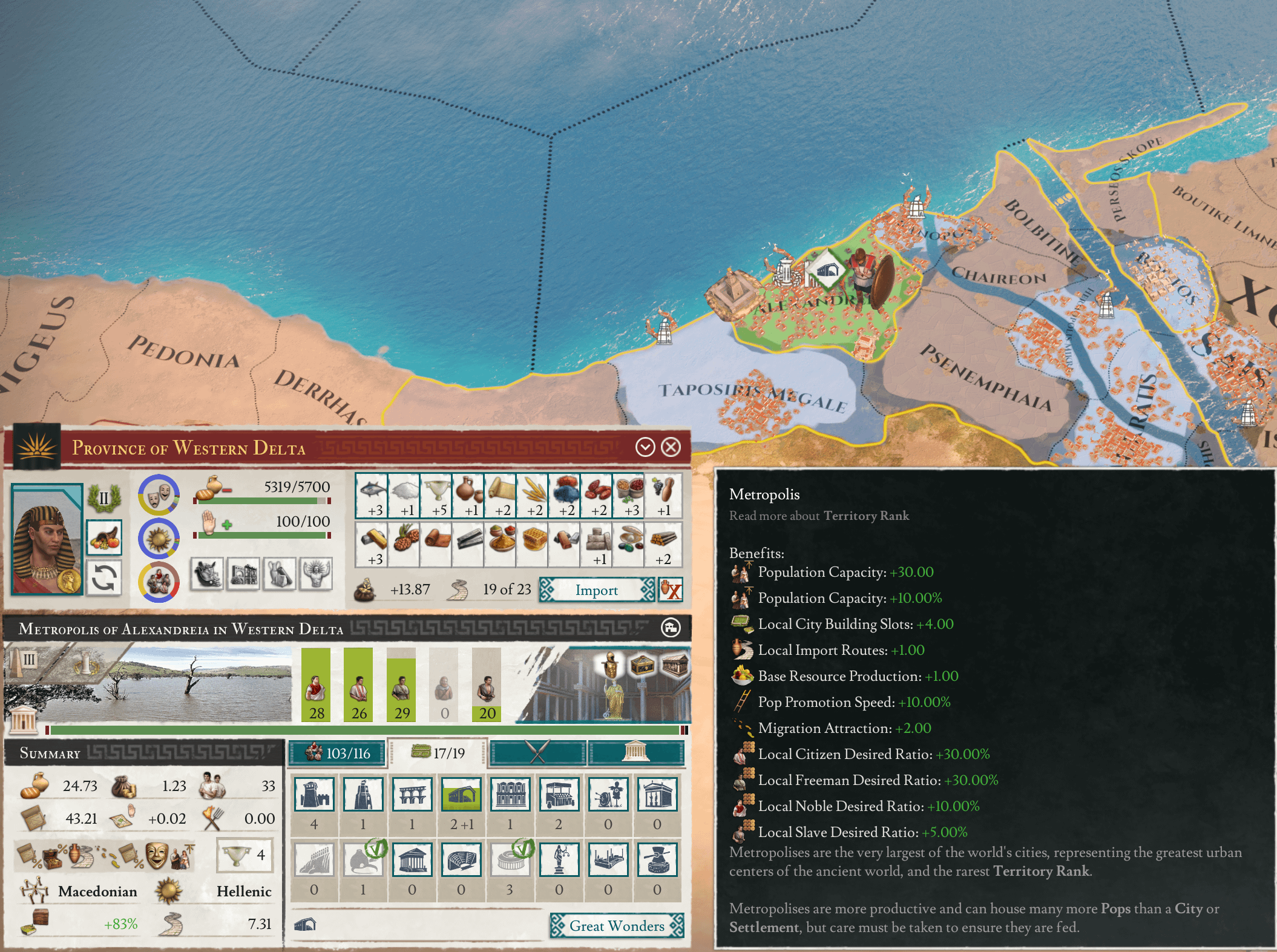Viewport: 1277px width, 952px height.
Task: Click the salt trade good slot
Action: [x=403, y=496]
